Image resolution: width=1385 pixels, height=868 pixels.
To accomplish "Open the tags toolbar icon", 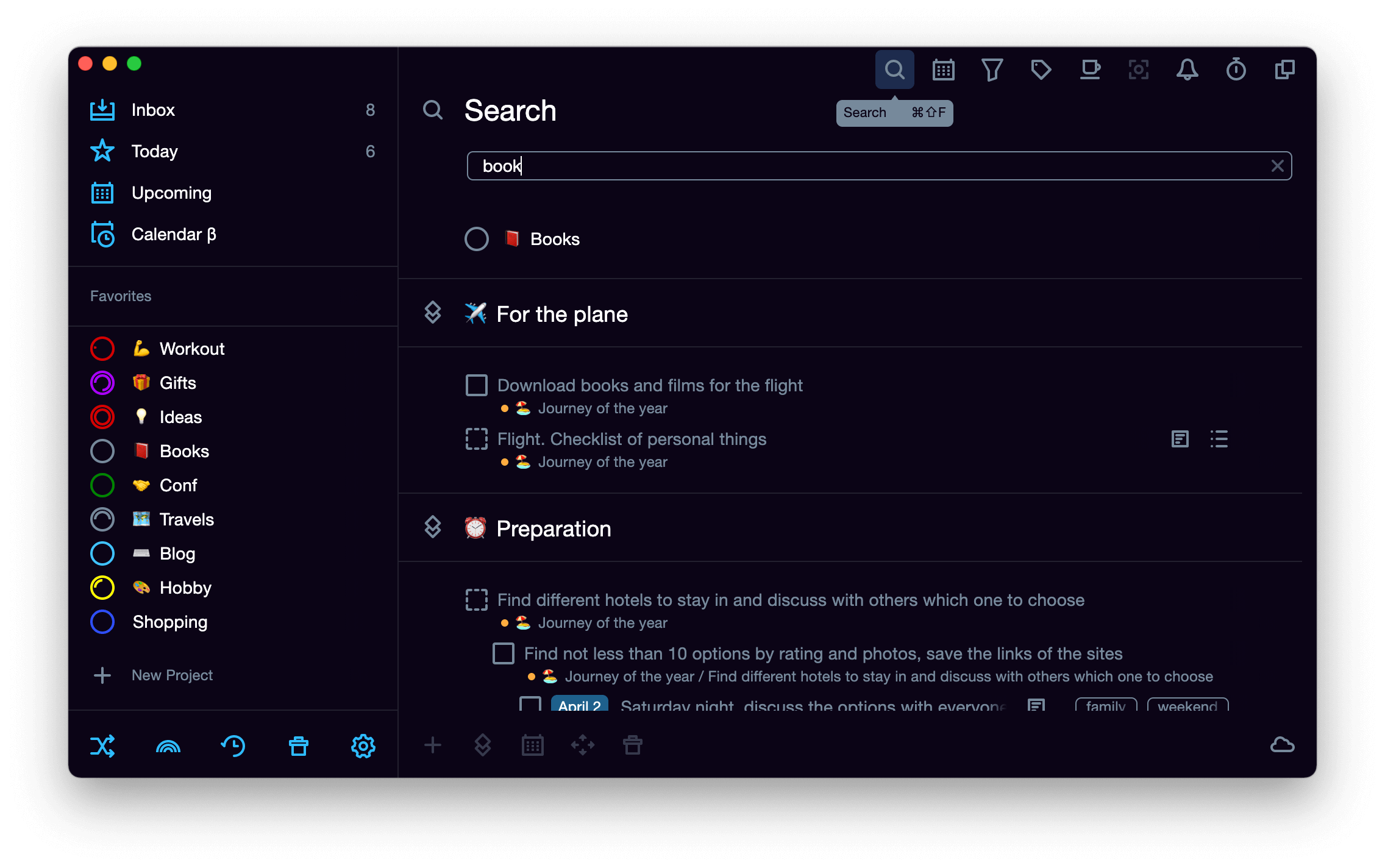I will (x=1041, y=69).
